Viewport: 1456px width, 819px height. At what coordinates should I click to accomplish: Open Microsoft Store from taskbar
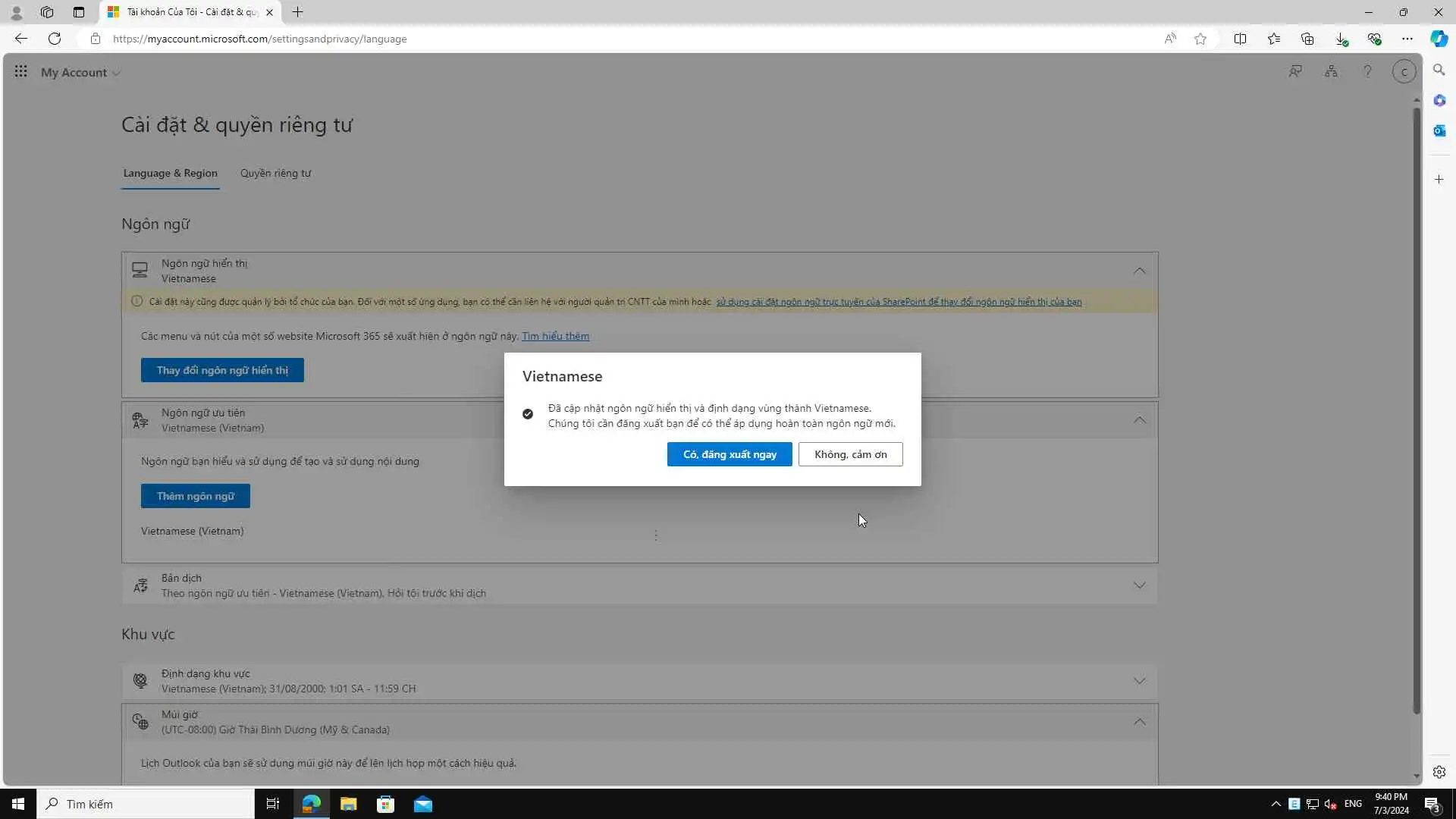tap(385, 804)
